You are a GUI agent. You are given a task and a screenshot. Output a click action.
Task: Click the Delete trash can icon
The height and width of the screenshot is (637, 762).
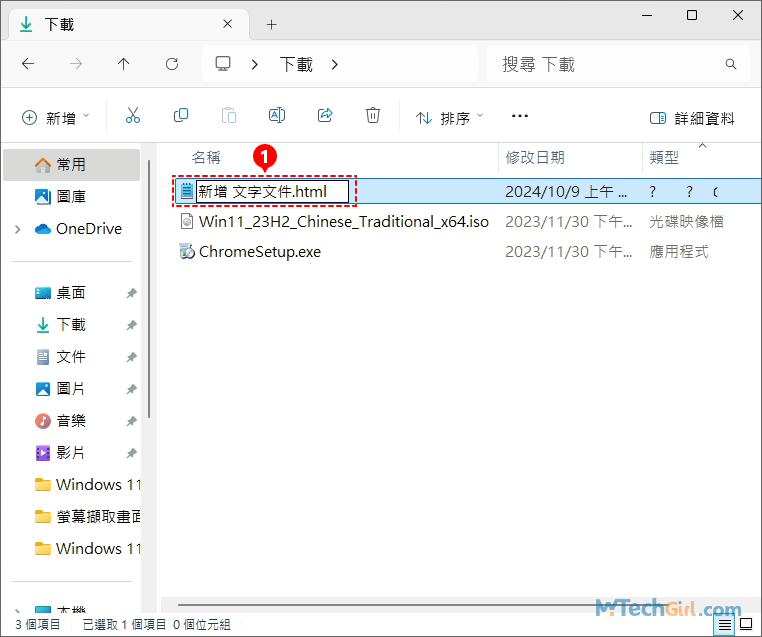click(x=373, y=117)
